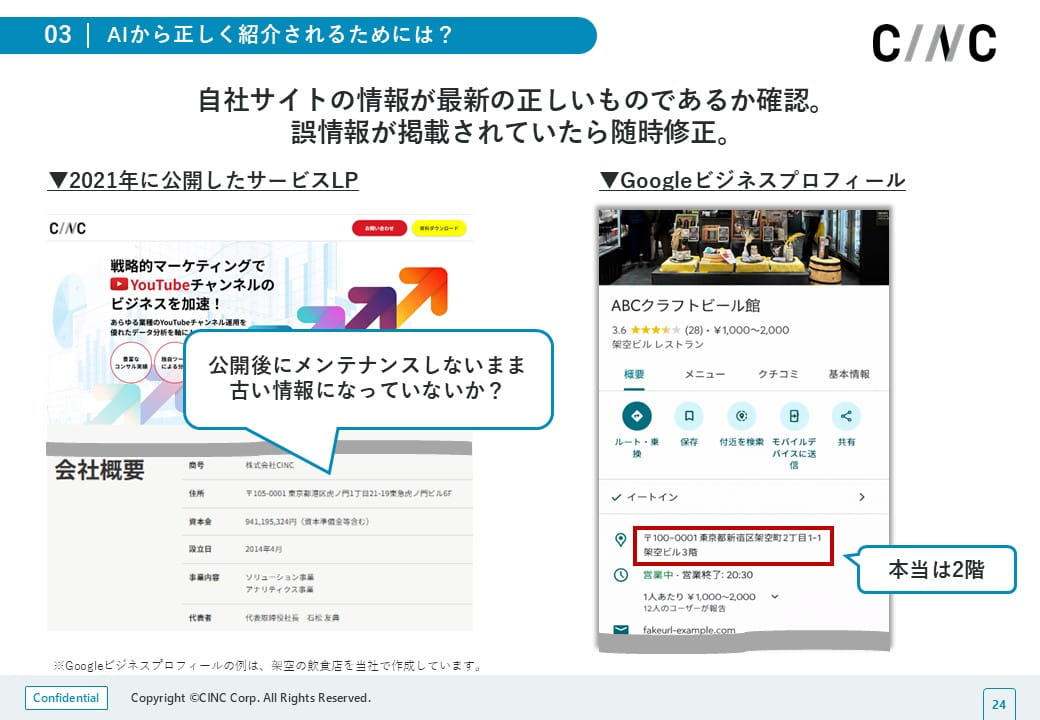The image size is (1040, 720).
Task: Click the location pin icon by address
Action: click(x=620, y=540)
